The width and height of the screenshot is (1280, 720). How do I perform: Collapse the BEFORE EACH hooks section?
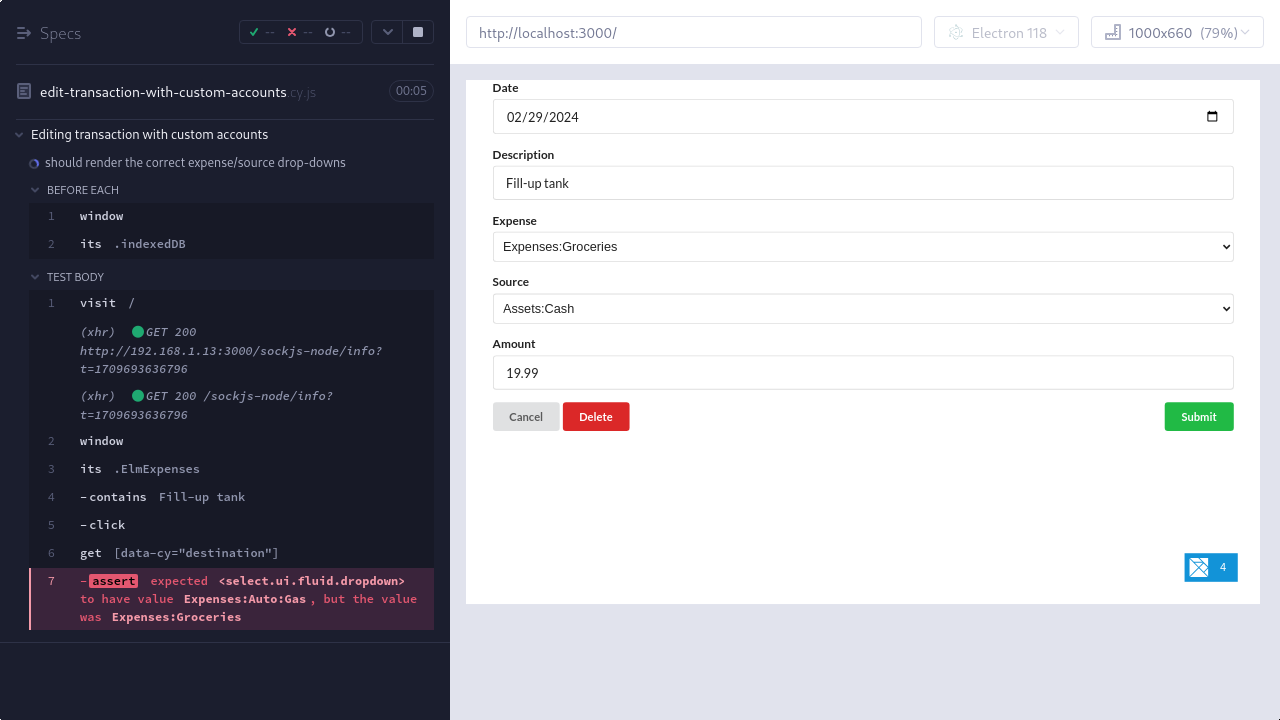click(36, 190)
